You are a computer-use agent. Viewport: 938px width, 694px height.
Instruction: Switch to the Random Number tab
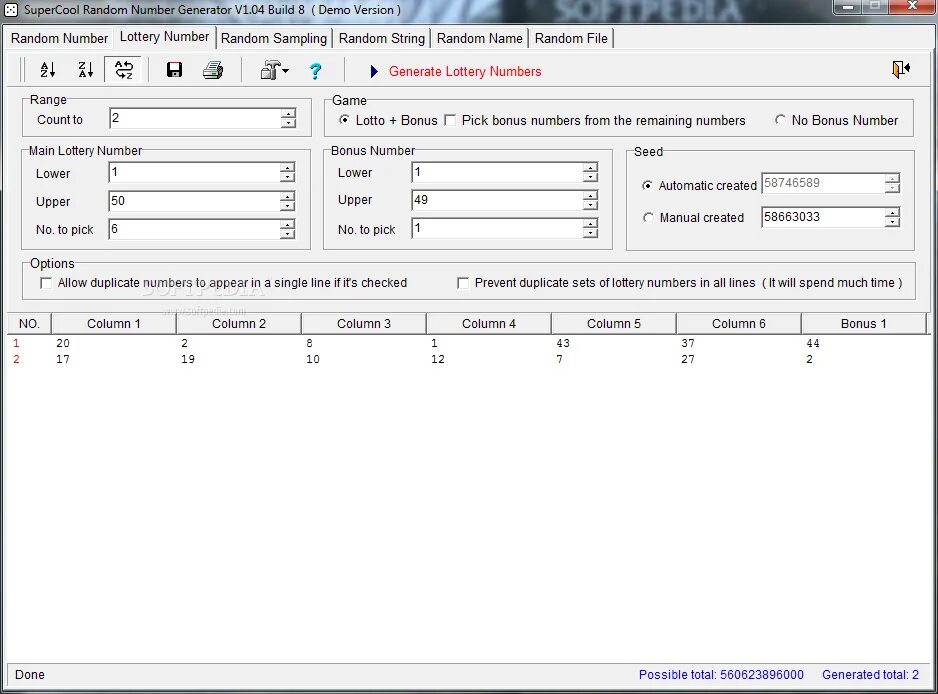[x=59, y=38]
